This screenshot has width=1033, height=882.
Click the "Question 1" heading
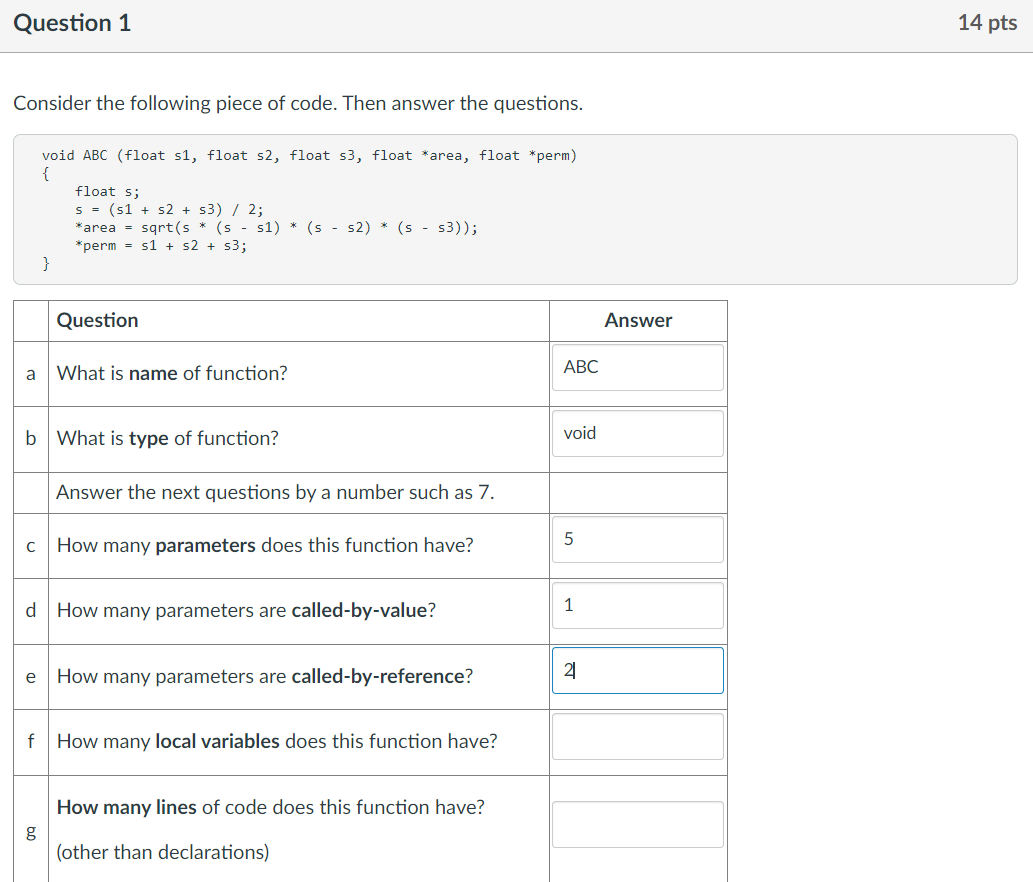tap(72, 23)
